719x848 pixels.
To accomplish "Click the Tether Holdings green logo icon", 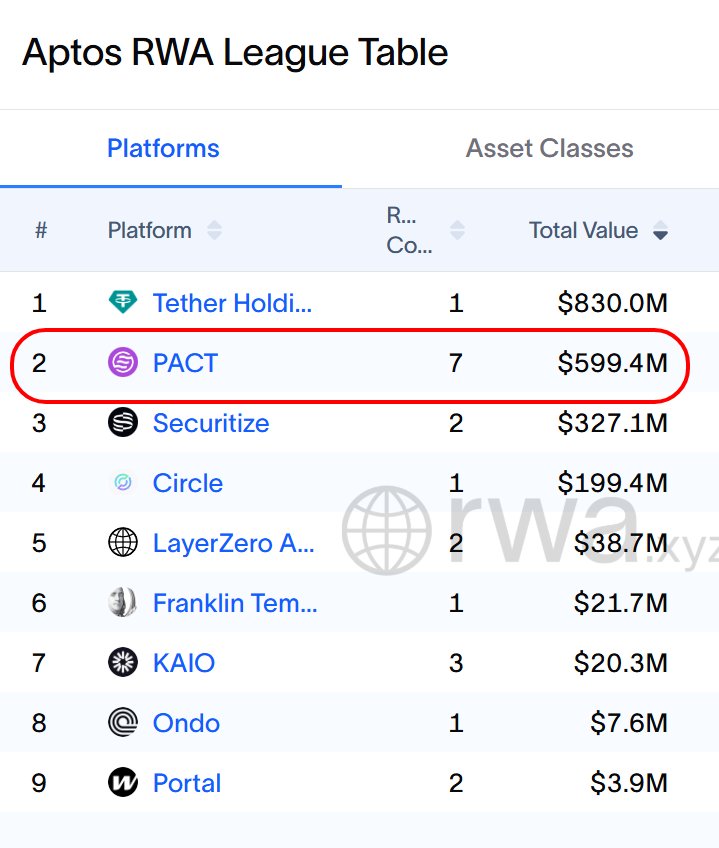I will coord(122,303).
